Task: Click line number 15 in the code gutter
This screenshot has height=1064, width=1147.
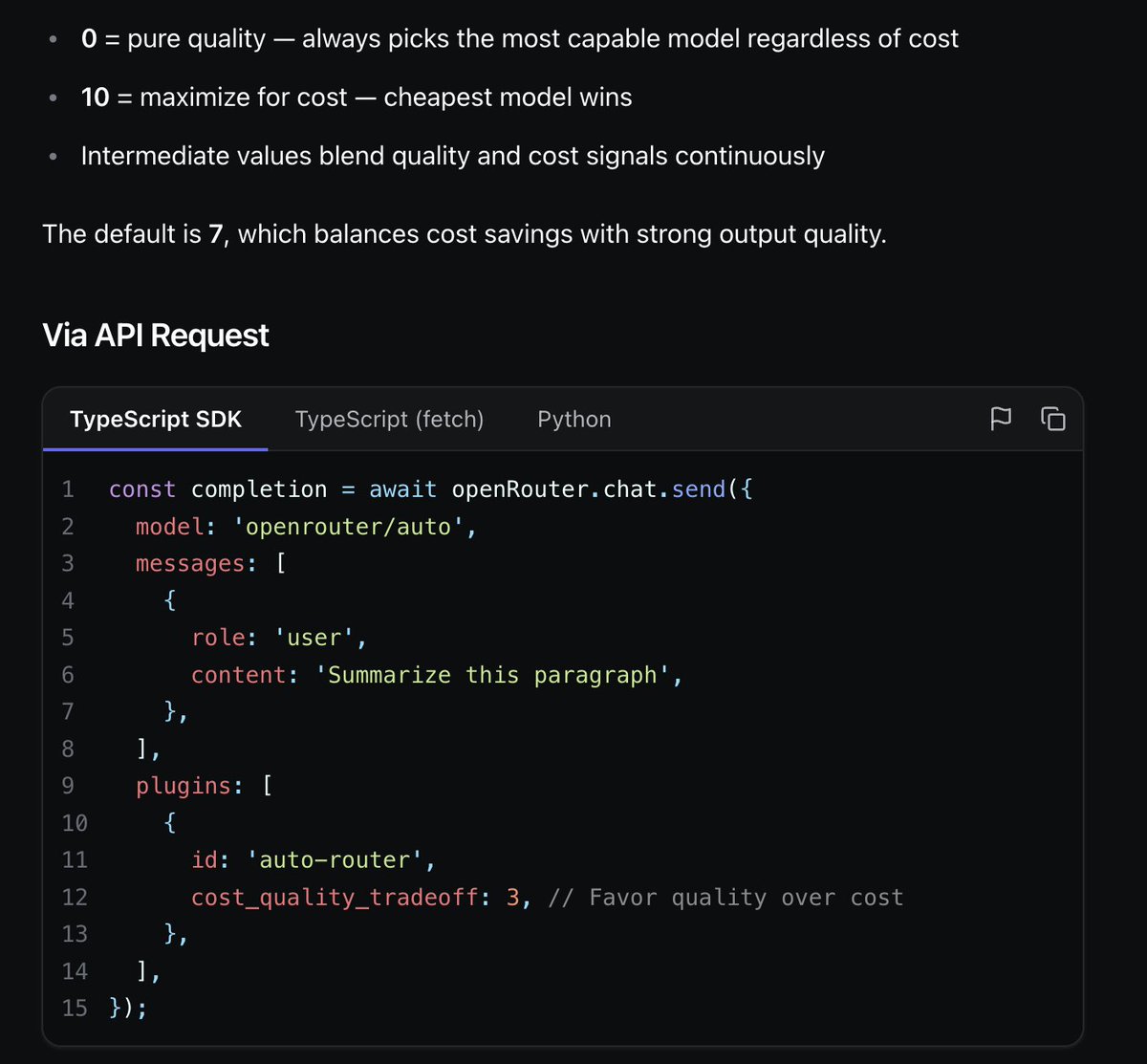Action: [75, 1008]
